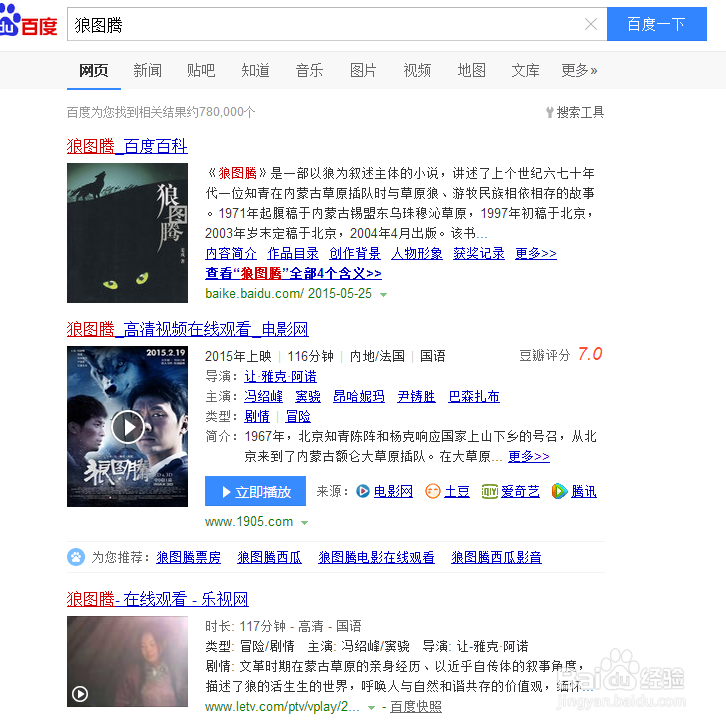Click the 立即播放 button
This screenshot has height=726, width=726.
255,491
